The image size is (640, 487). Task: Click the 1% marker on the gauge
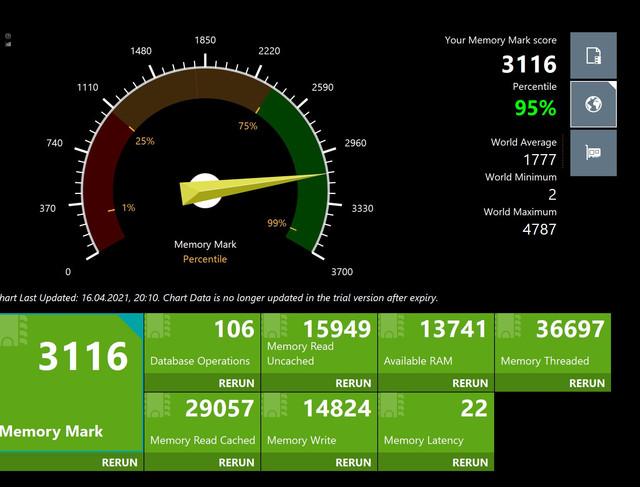pos(128,208)
